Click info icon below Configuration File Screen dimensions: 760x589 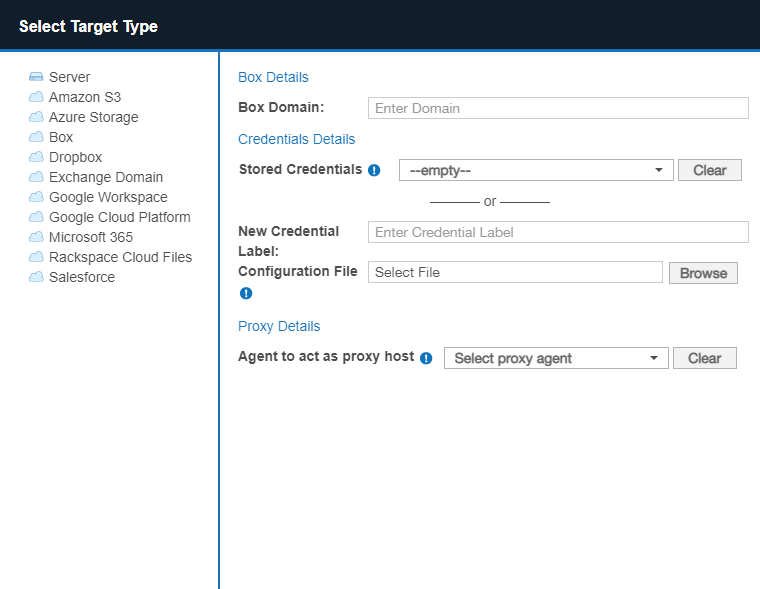[x=246, y=293]
